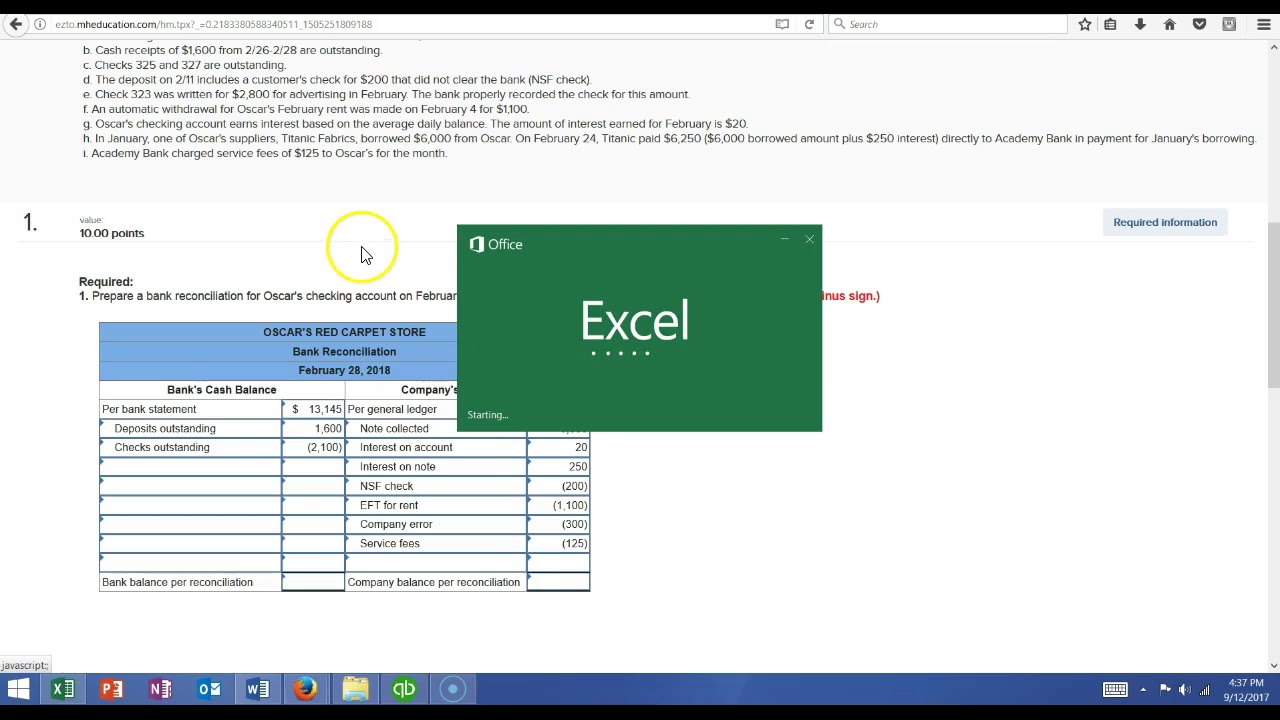This screenshot has height=720, width=1280.
Task: Close the Excel splash screen
Action: click(x=809, y=239)
